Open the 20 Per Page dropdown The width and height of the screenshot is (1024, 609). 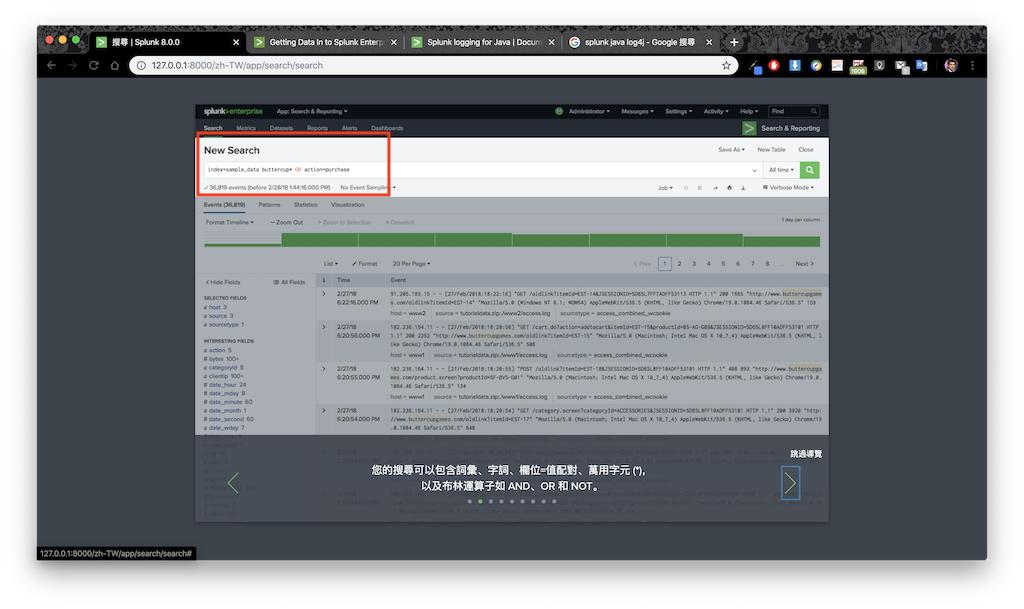coord(411,264)
